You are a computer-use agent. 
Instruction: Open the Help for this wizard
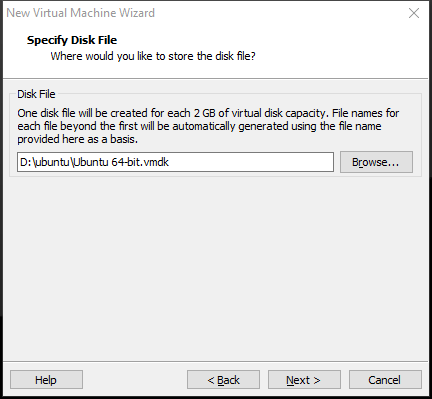(x=46, y=380)
